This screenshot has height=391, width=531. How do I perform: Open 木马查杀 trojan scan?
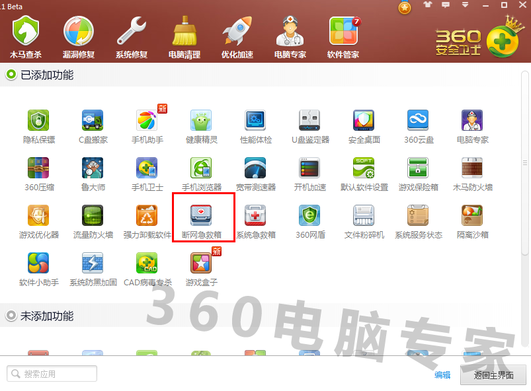tap(26, 37)
